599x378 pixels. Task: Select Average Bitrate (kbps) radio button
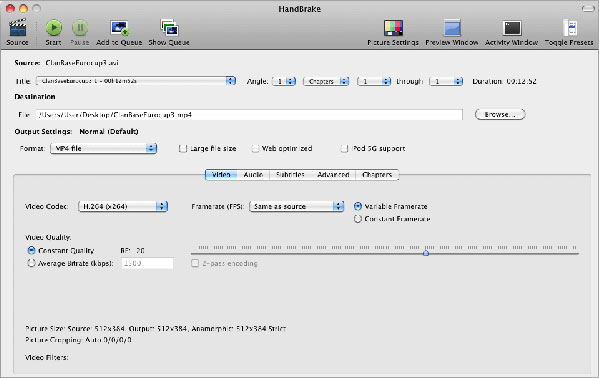[x=31, y=263]
